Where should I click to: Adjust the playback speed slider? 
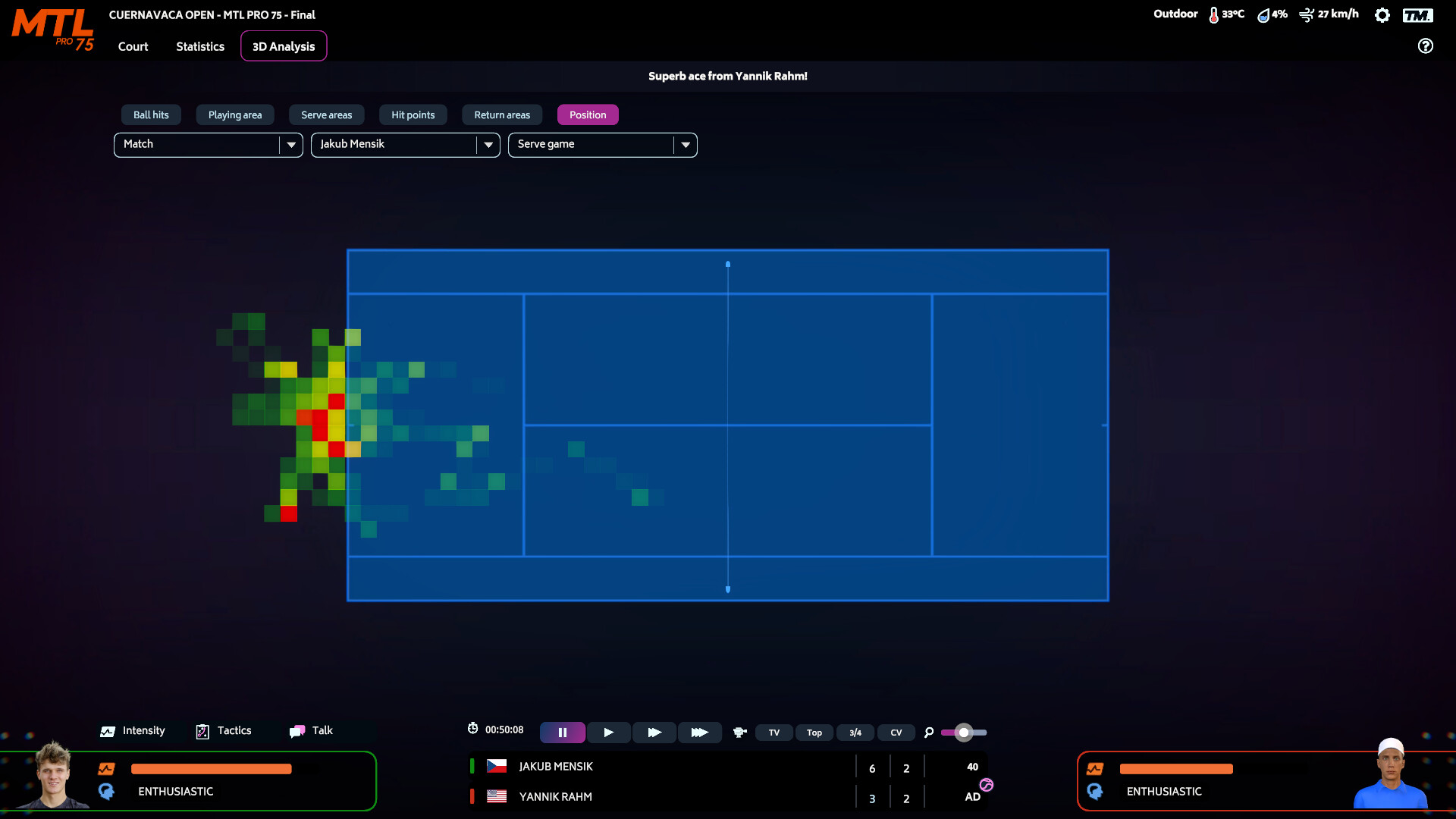coord(964,733)
